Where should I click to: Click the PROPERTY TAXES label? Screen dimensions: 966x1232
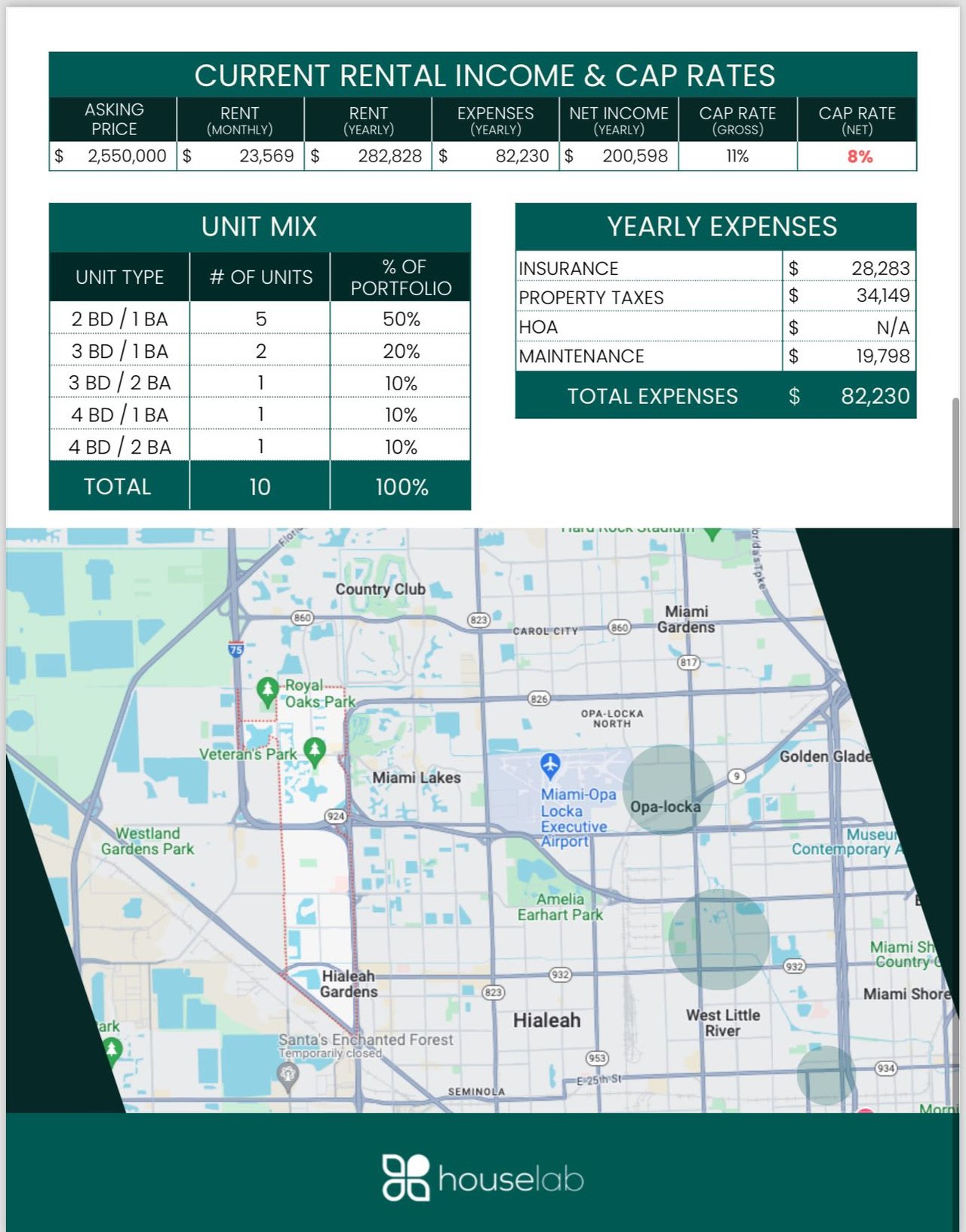click(591, 297)
